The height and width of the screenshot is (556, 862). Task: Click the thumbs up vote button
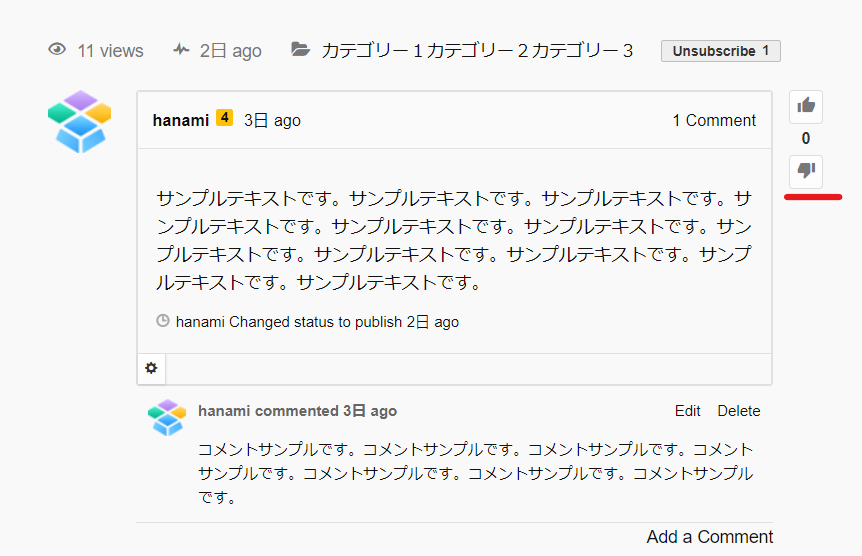coord(806,106)
